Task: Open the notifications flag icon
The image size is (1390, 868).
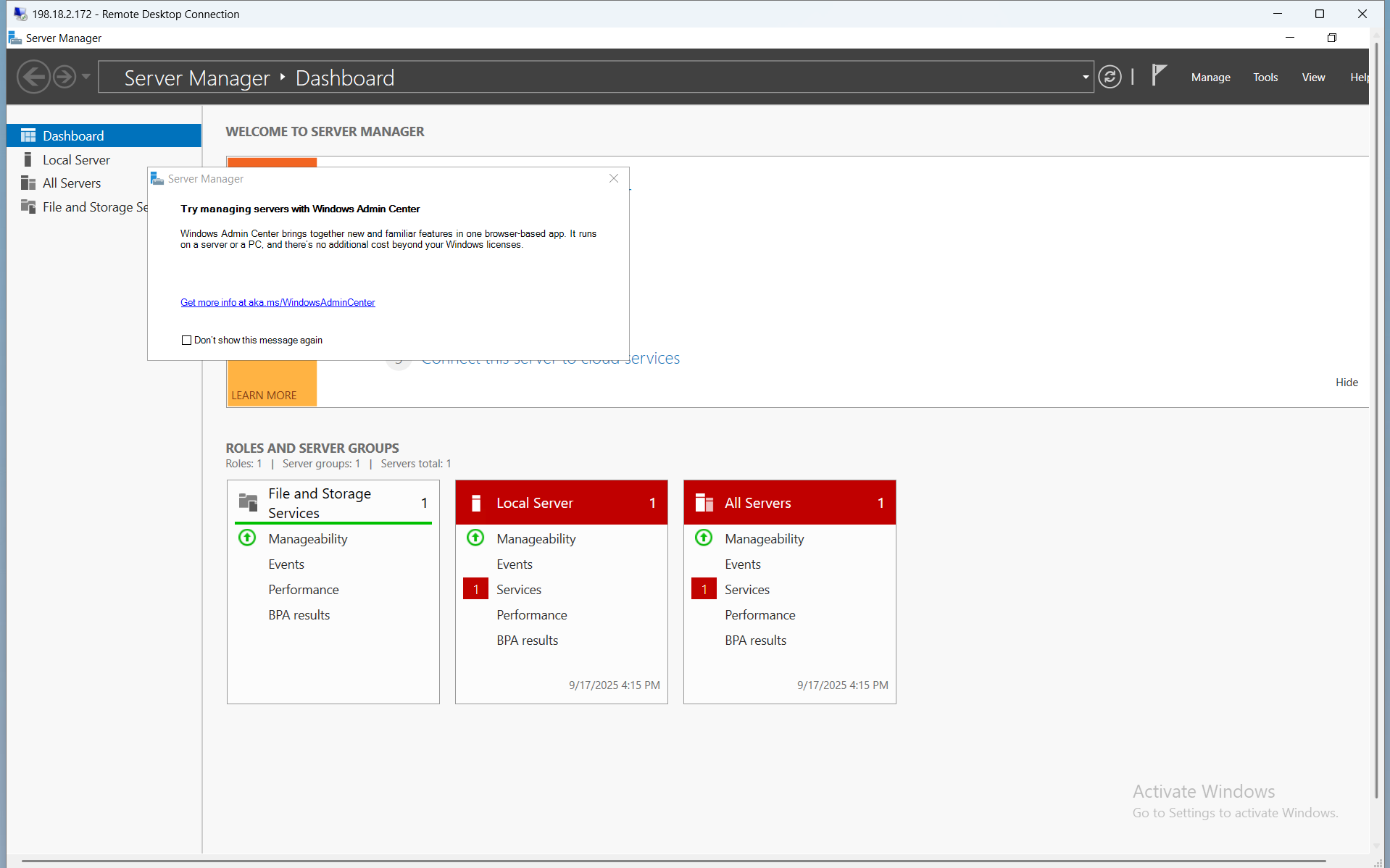Action: coord(1159,75)
